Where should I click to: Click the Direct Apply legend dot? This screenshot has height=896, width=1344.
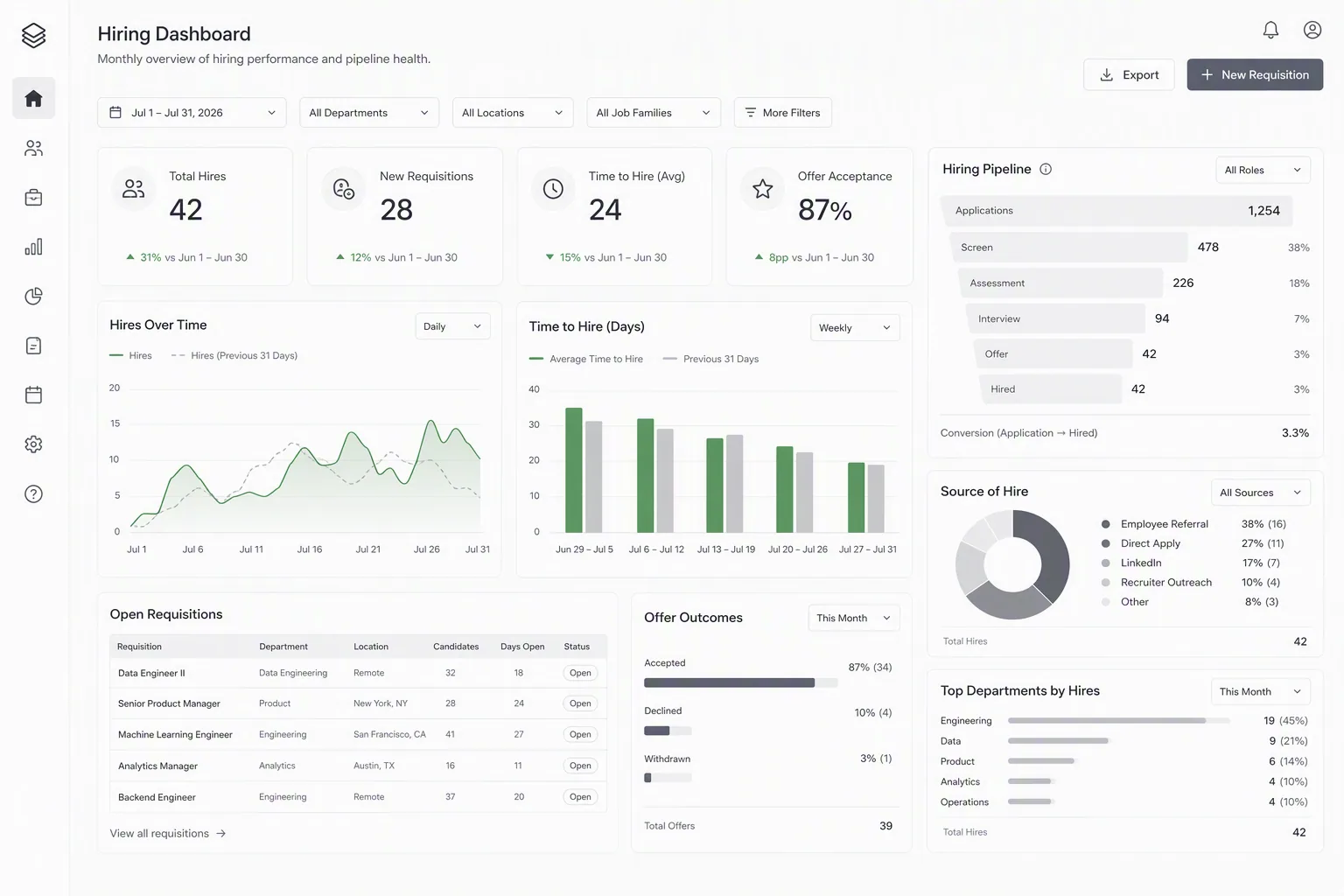coord(1106,543)
